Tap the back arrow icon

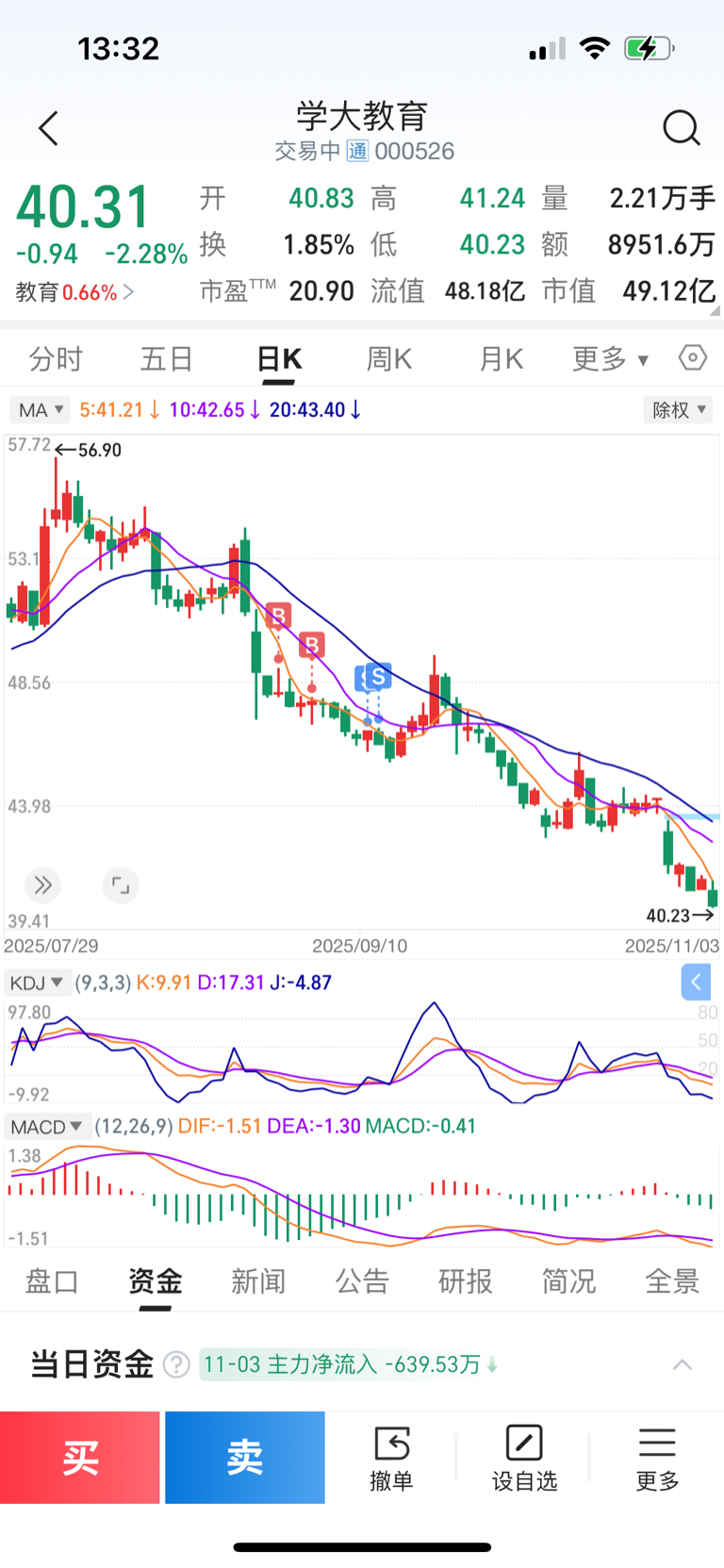[49, 128]
